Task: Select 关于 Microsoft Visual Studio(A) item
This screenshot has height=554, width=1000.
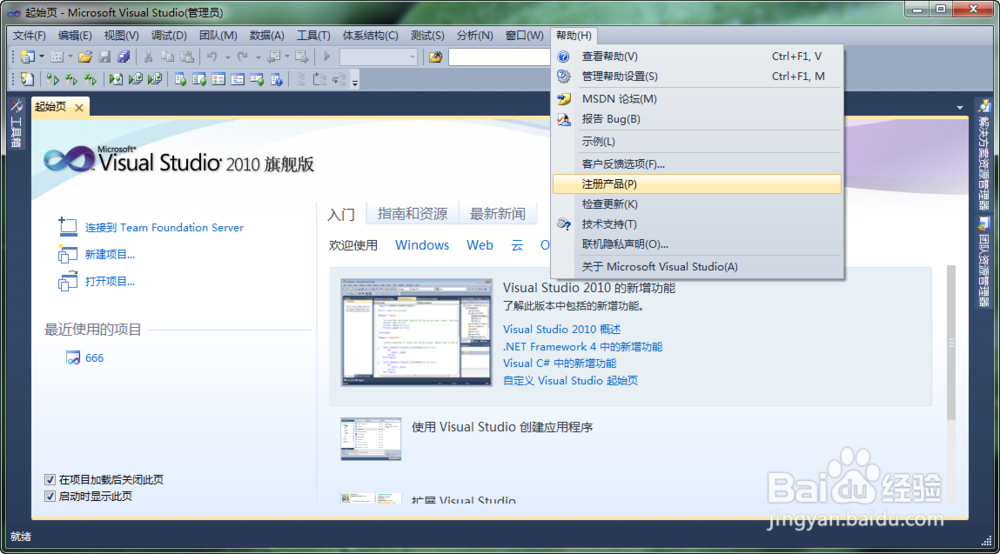Action: point(697,266)
